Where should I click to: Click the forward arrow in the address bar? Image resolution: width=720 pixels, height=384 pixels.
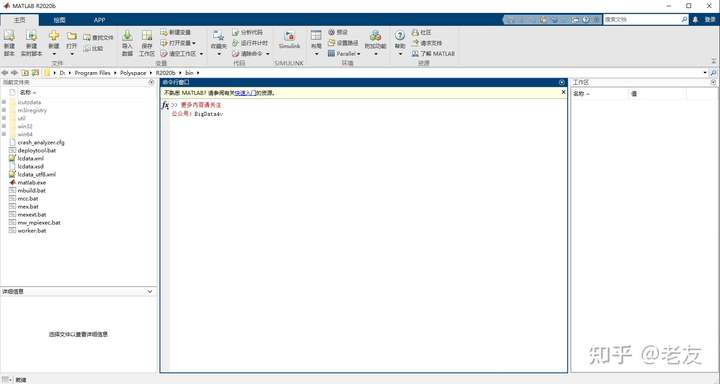[x=14, y=73]
